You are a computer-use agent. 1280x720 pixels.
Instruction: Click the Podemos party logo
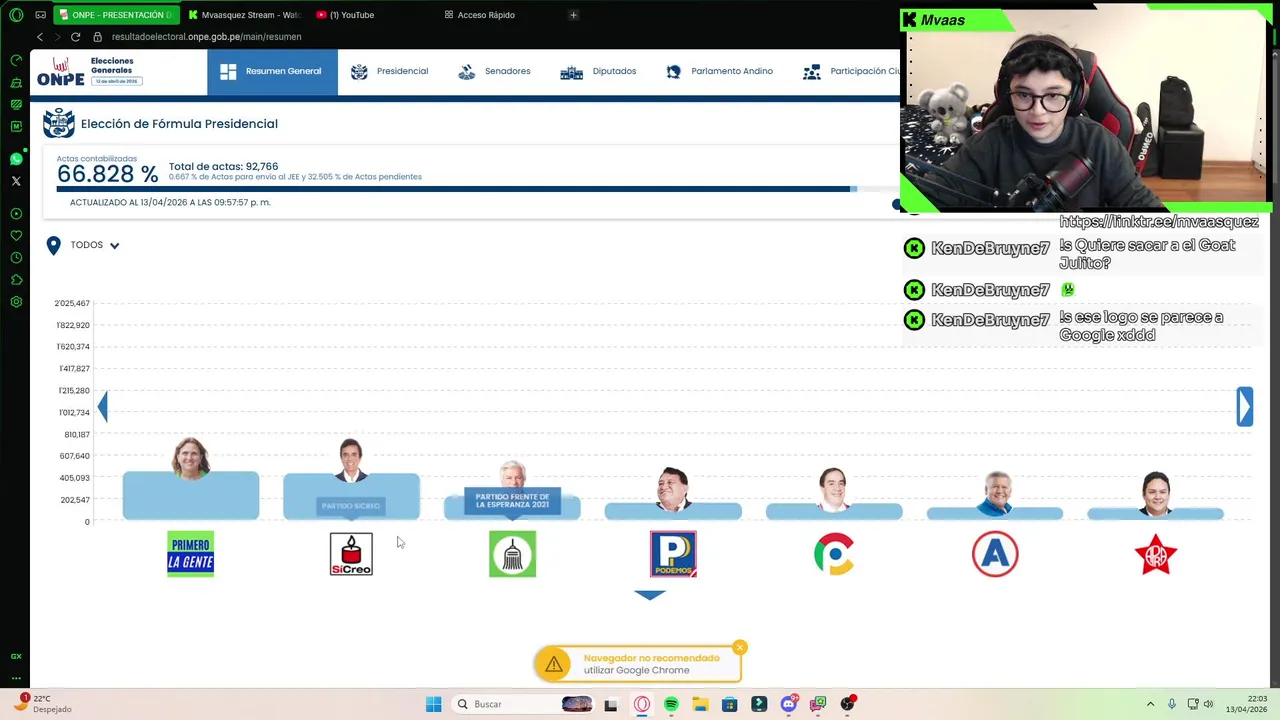(x=673, y=554)
